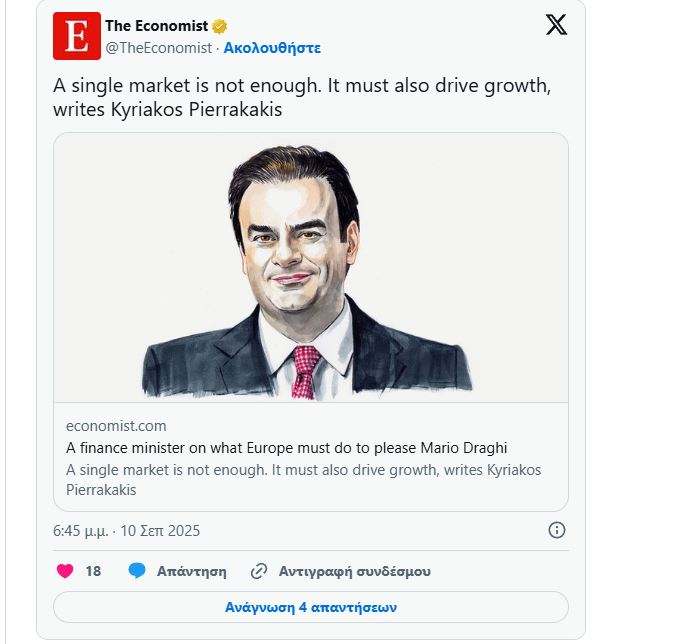
Task: Click the like count 18
Action: click(x=93, y=571)
